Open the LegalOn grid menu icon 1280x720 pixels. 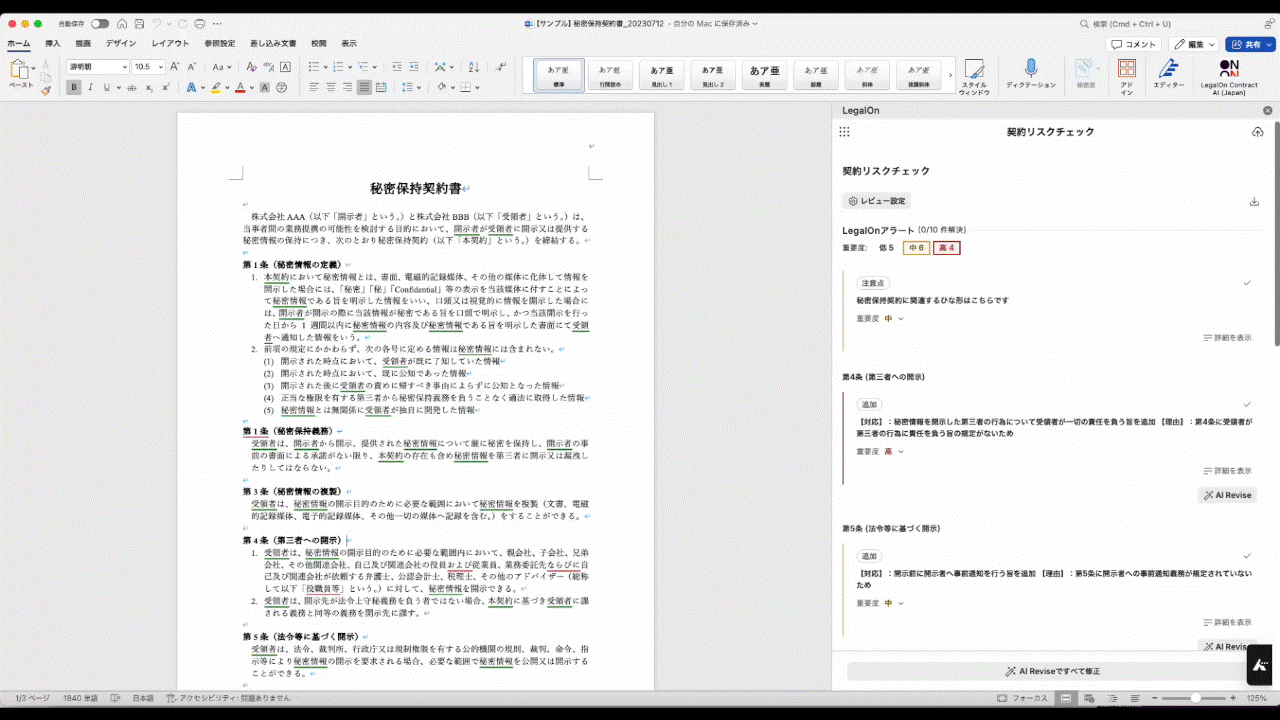pyautogui.click(x=845, y=132)
